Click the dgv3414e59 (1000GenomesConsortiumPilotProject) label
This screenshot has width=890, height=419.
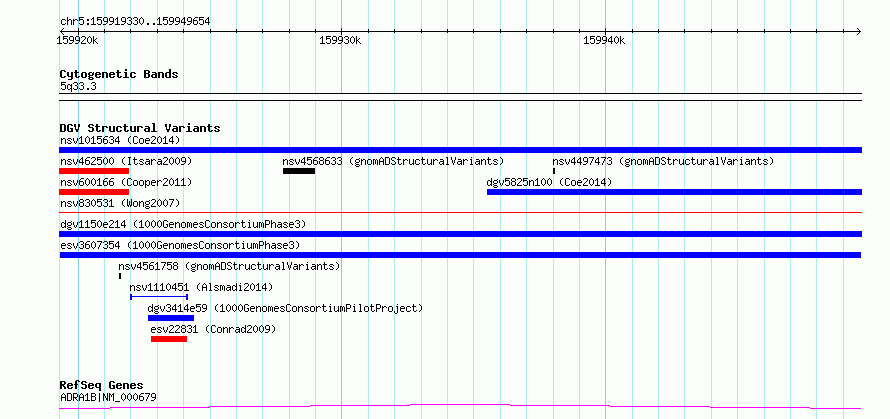click(286, 308)
